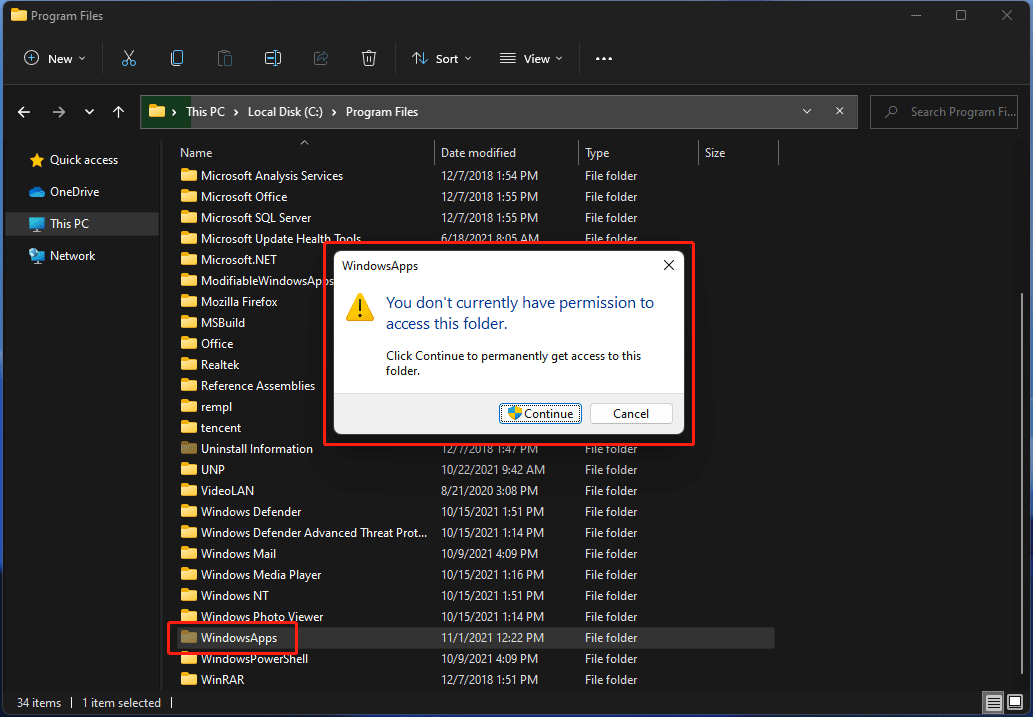Sort by Date modified column header
The image size is (1033, 717).
[x=479, y=153]
